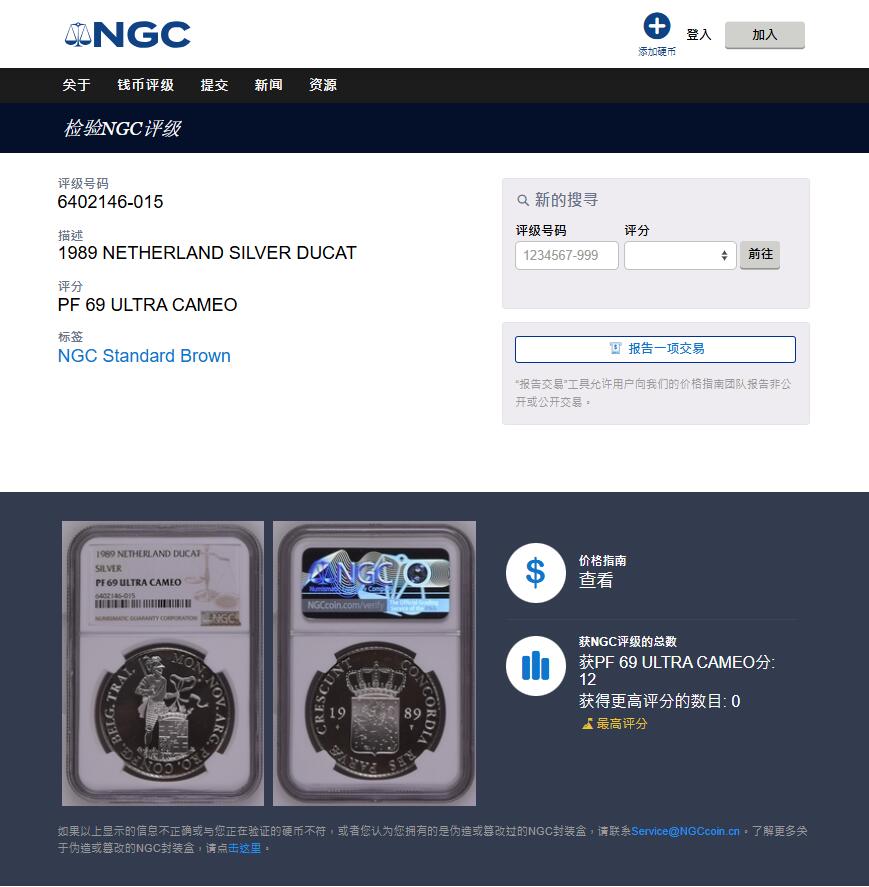Open the coin reverse slab thumbnail
This screenshot has height=887, width=869.
[374, 663]
